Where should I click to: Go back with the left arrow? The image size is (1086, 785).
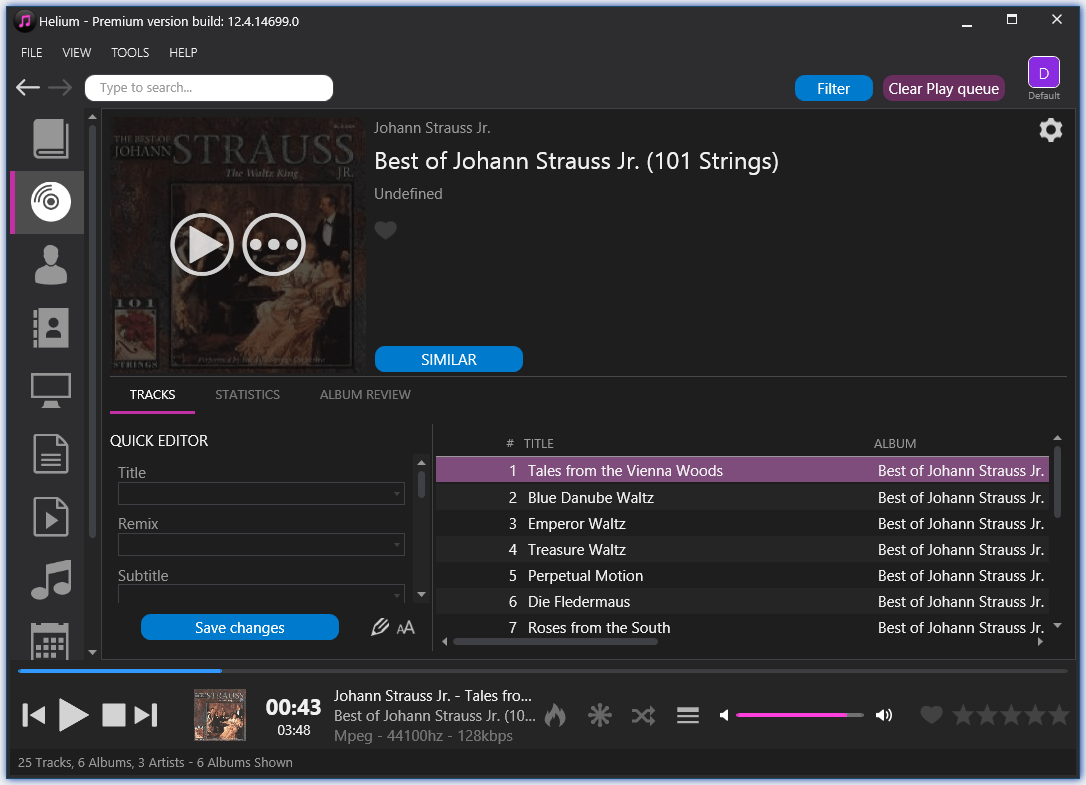28,87
